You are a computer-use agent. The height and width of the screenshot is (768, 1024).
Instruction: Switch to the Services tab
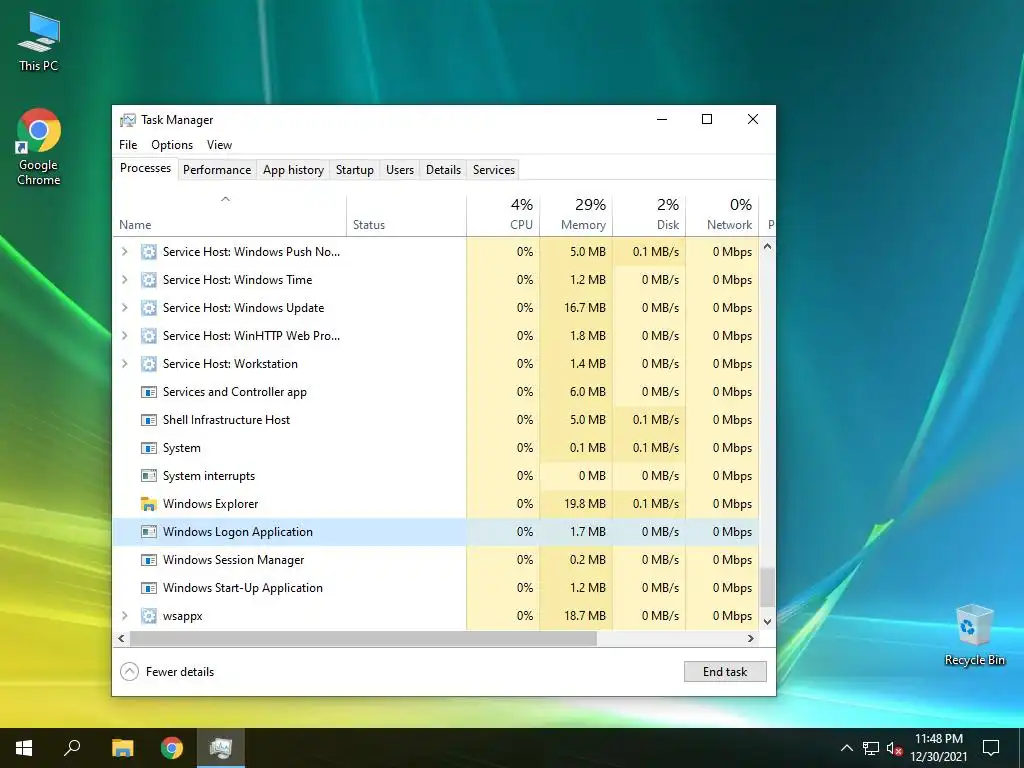tap(494, 170)
